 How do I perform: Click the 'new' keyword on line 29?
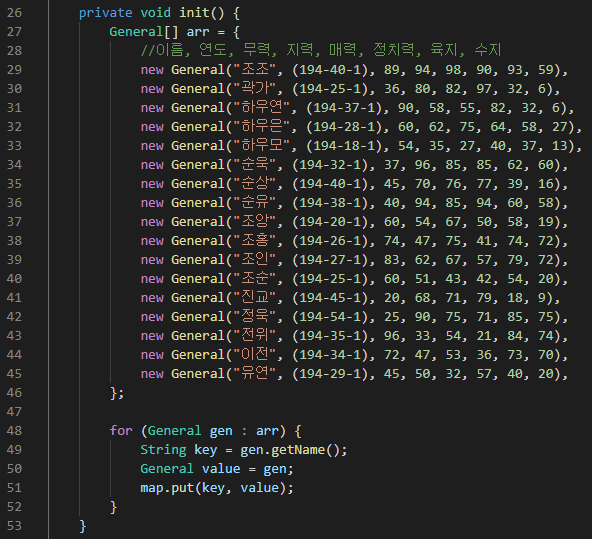[152, 71]
